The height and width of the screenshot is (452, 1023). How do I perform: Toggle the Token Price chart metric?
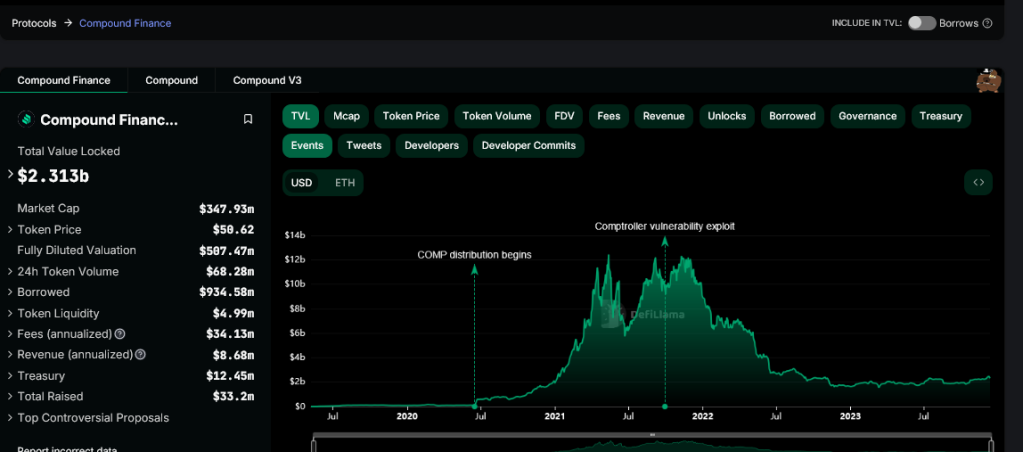[411, 116]
